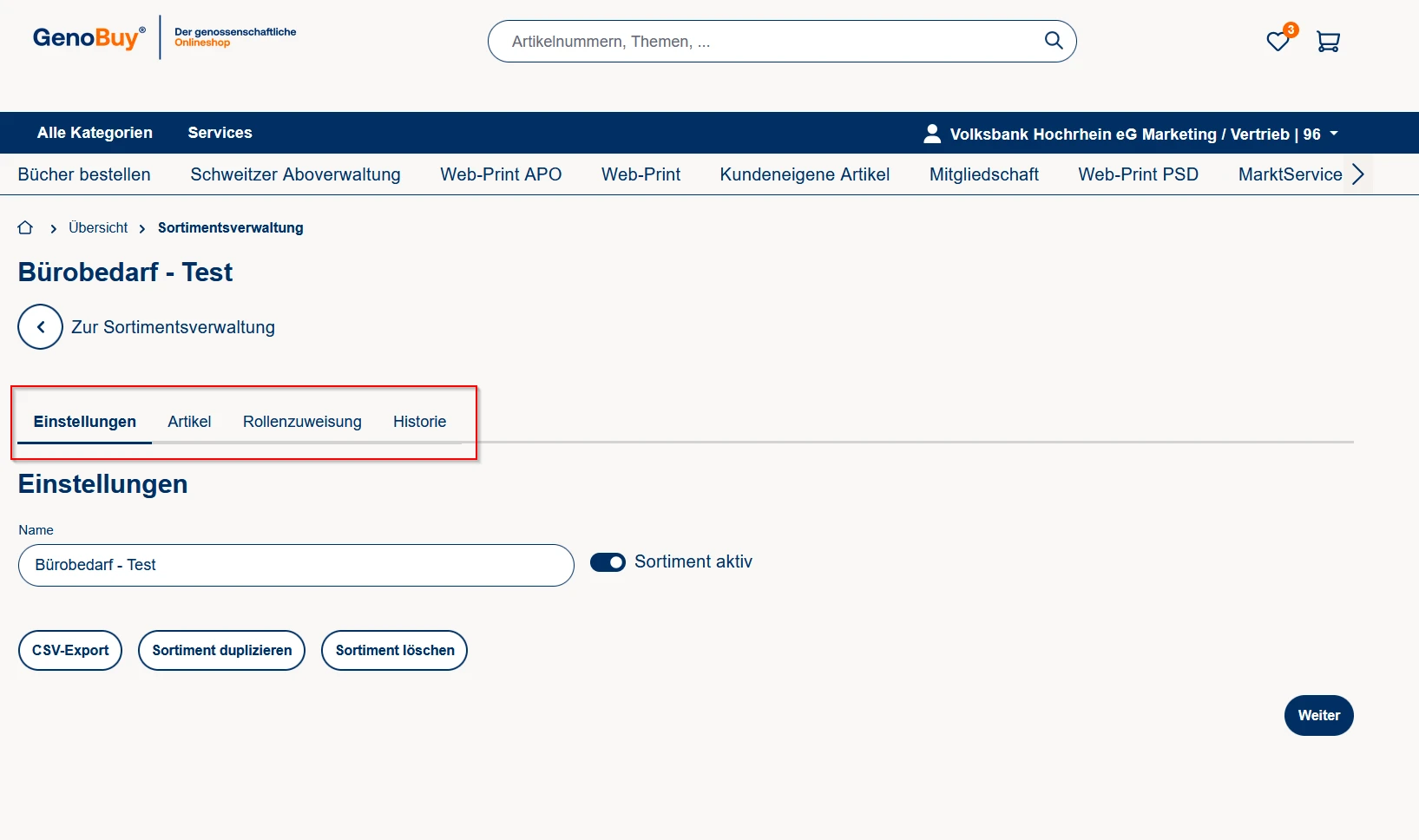Click the home breadcrumb icon
This screenshot has height=840, width=1419.
[x=25, y=227]
